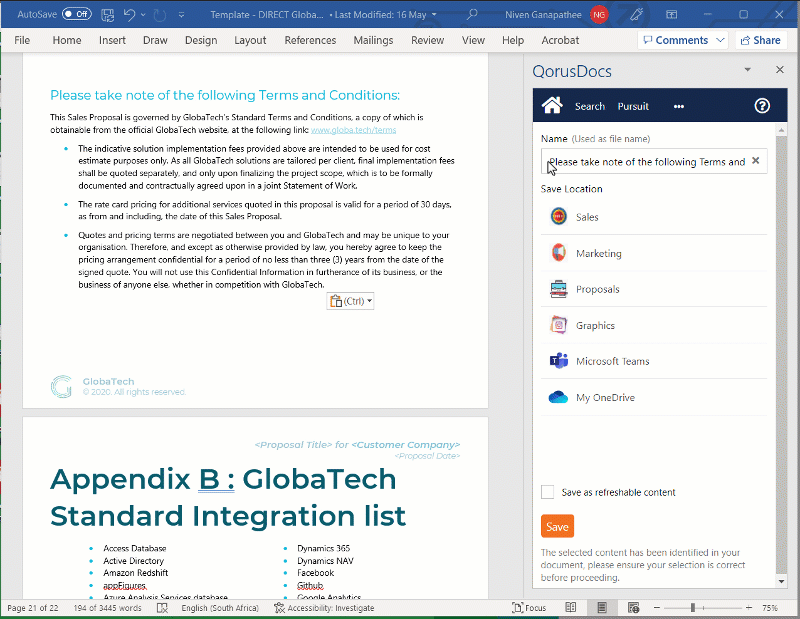Check Save as refreshable content
The height and width of the screenshot is (619, 800).
(x=547, y=492)
